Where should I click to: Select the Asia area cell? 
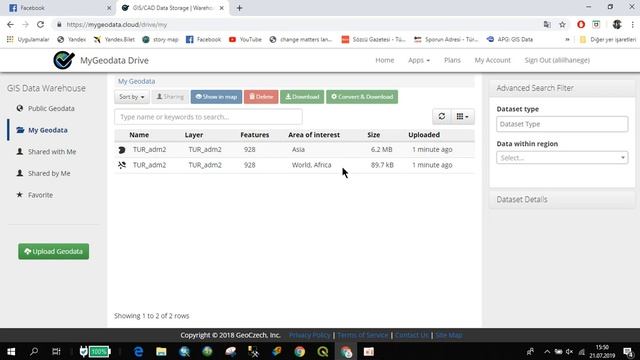point(298,150)
